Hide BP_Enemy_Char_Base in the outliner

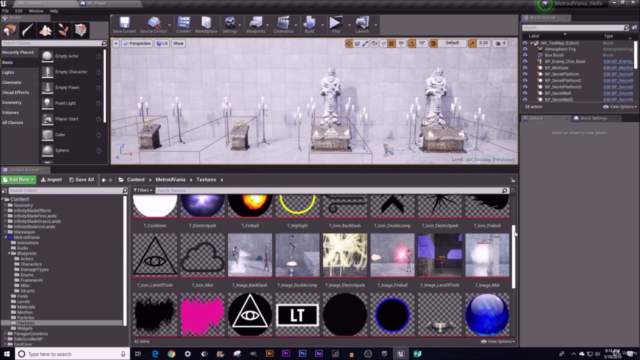pos(525,62)
